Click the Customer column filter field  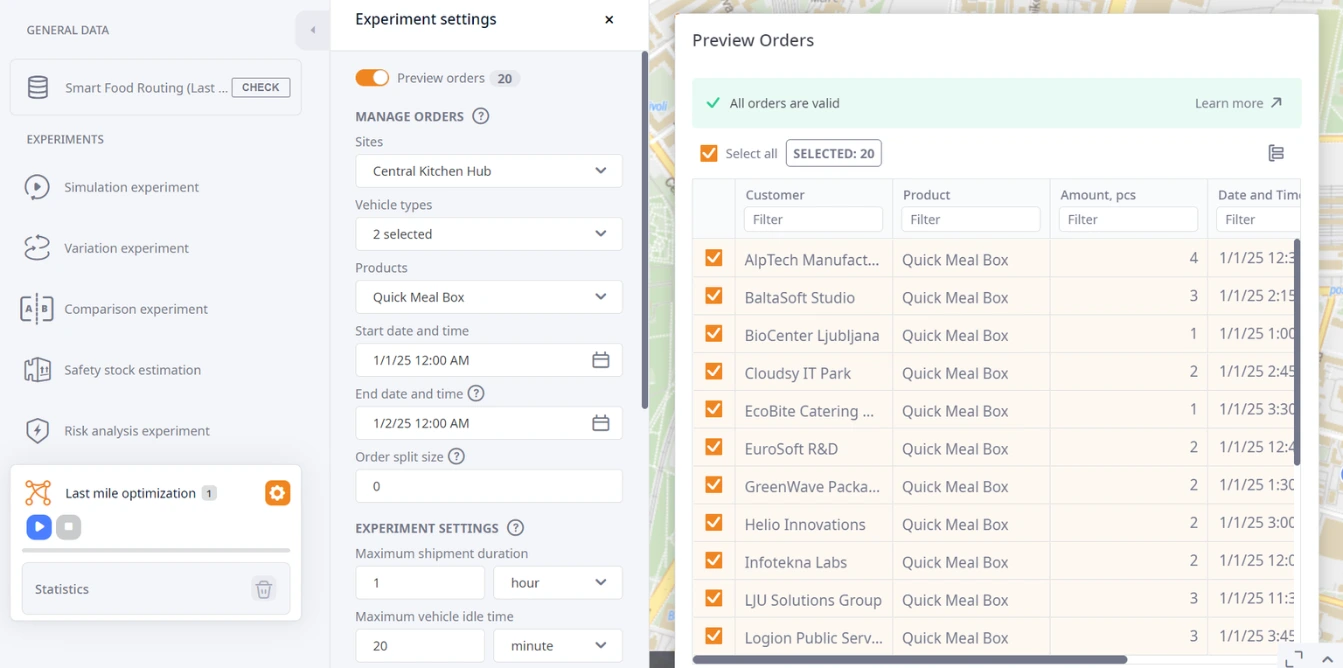tap(813, 219)
